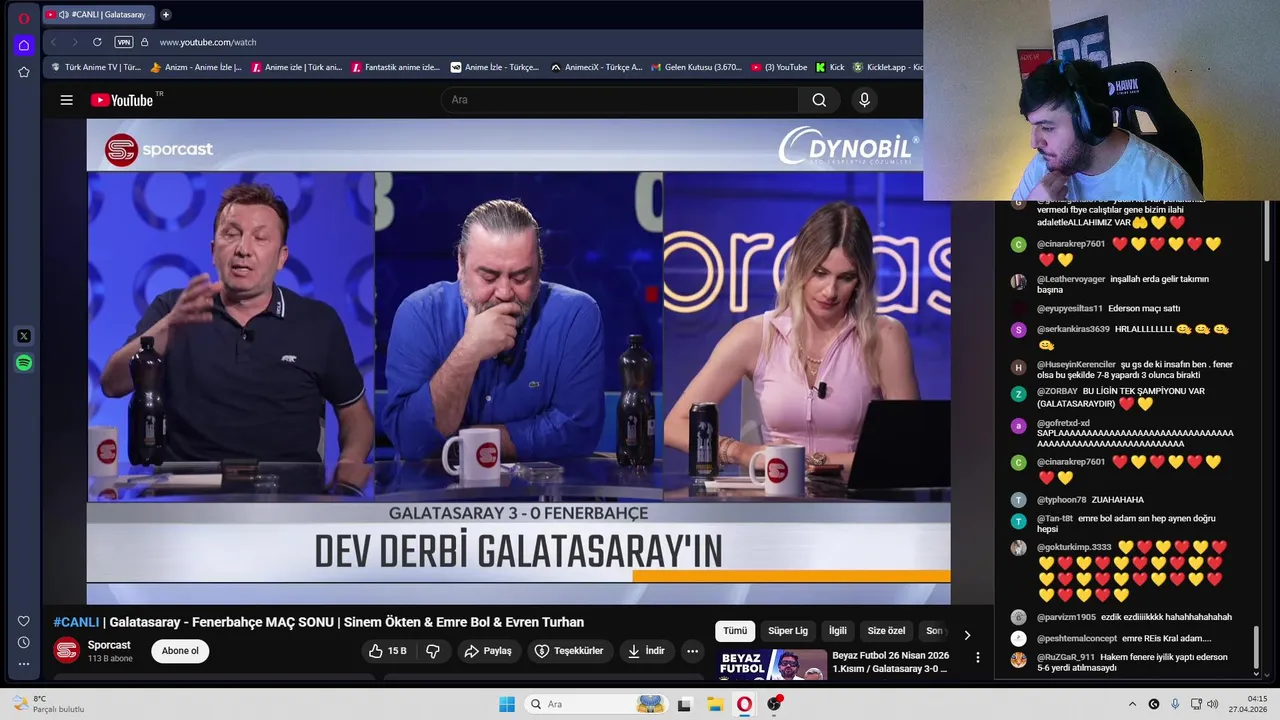The width and height of the screenshot is (1280, 720).
Task: Send Teşekkürler super thanks
Action: 569,651
